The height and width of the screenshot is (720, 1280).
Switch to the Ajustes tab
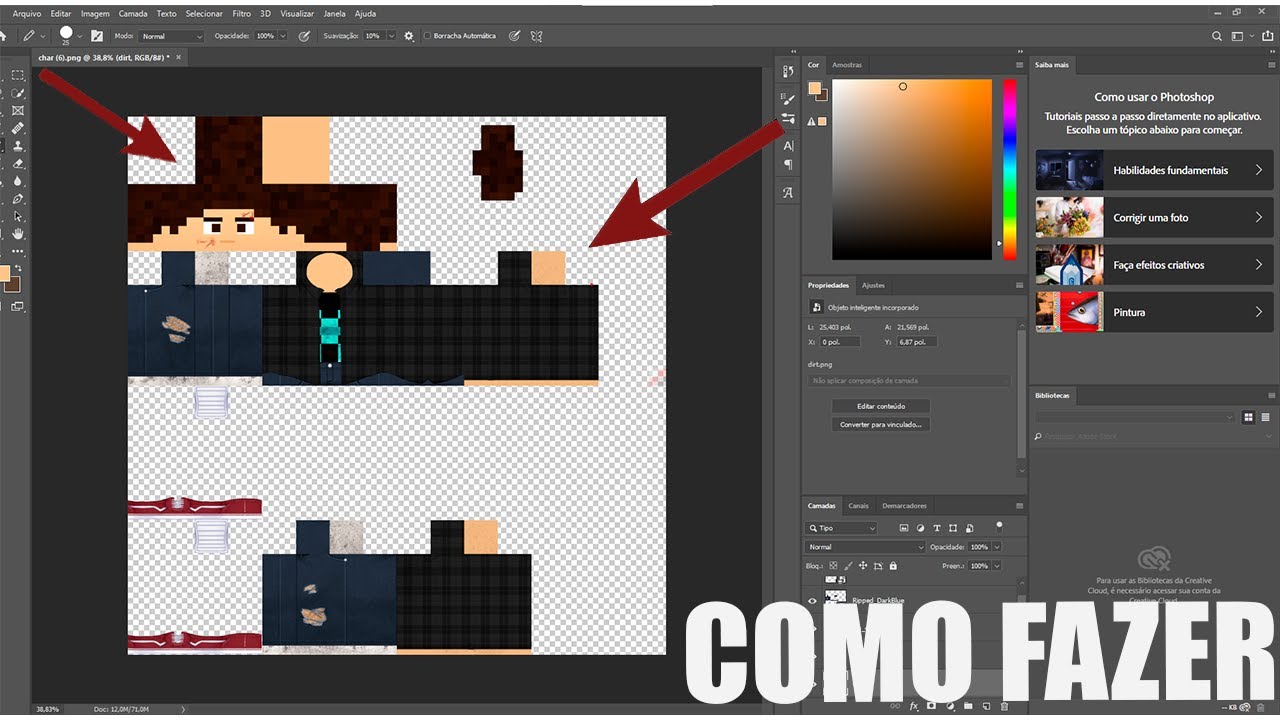[x=873, y=286]
